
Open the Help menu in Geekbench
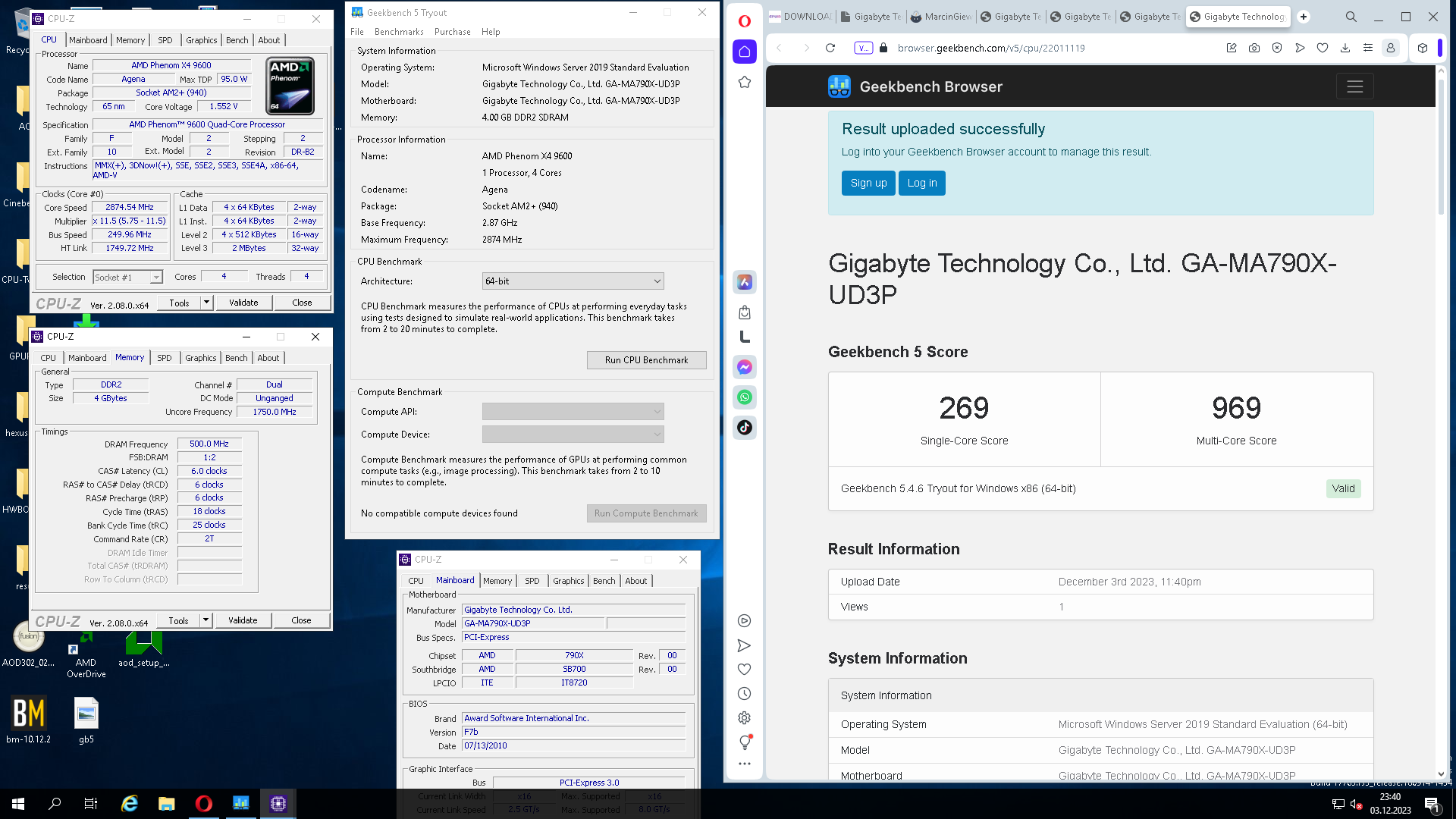pos(491,32)
